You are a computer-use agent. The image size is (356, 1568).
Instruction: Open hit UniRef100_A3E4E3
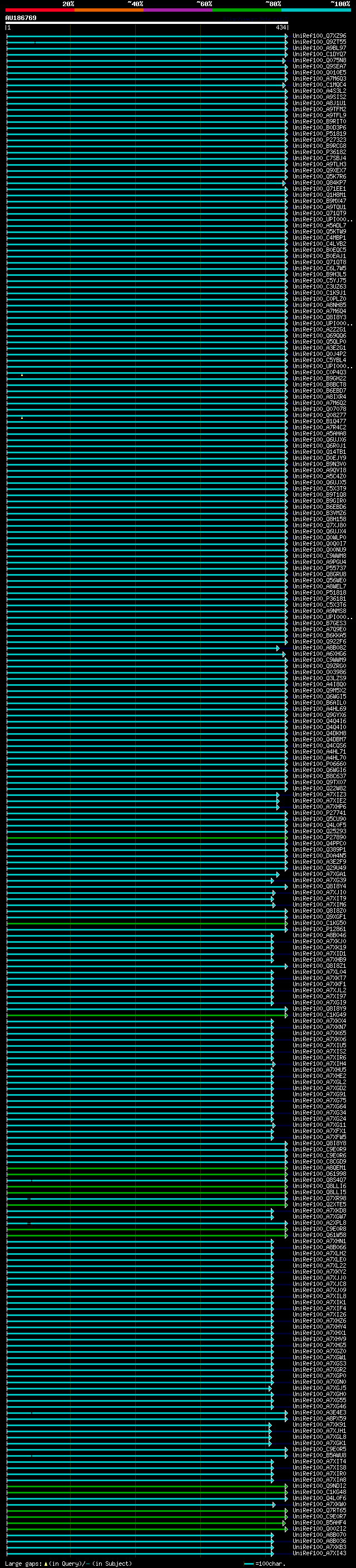(319, 1412)
